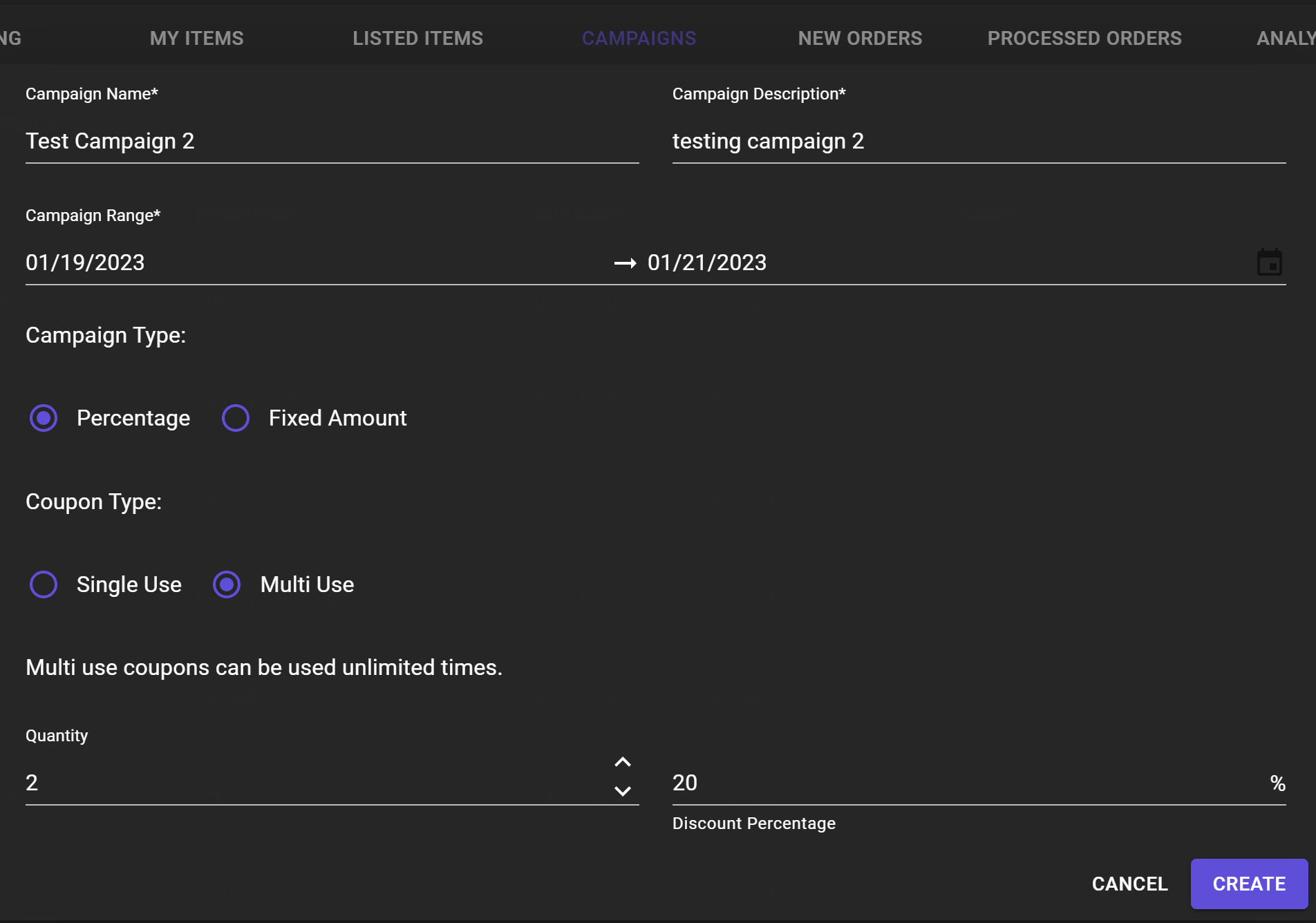1316x923 pixels.
Task: Switch to the My Items tab
Action: pyautogui.click(x=197, y=39)
